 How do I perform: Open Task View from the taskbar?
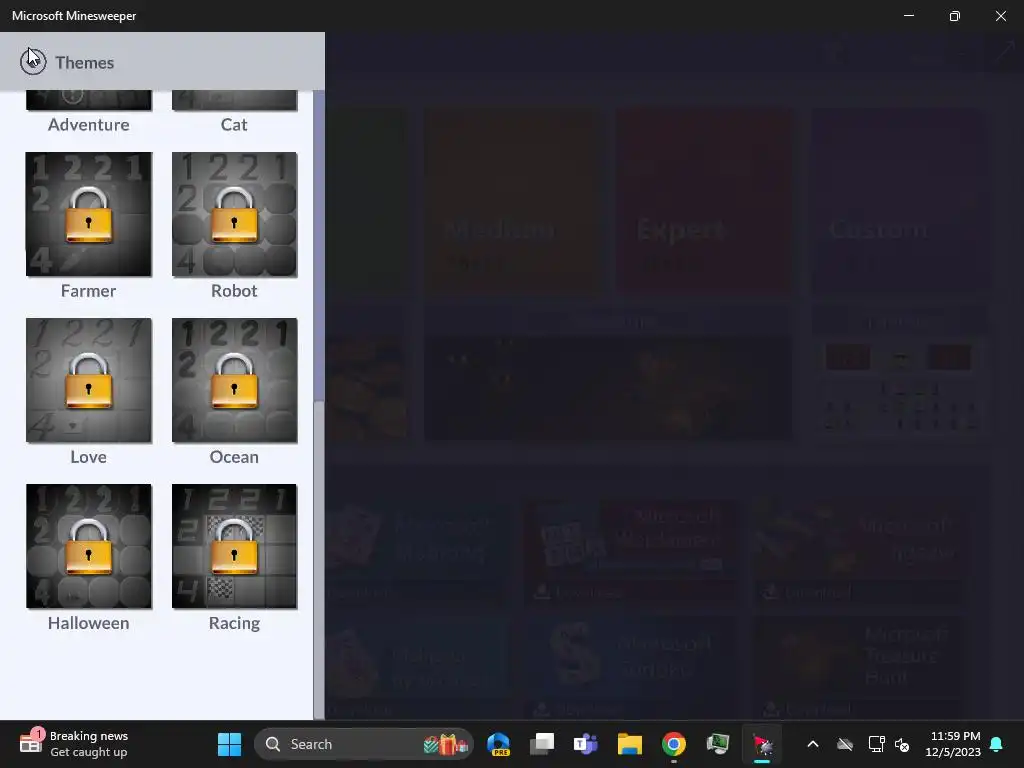(x=542, y=744)
